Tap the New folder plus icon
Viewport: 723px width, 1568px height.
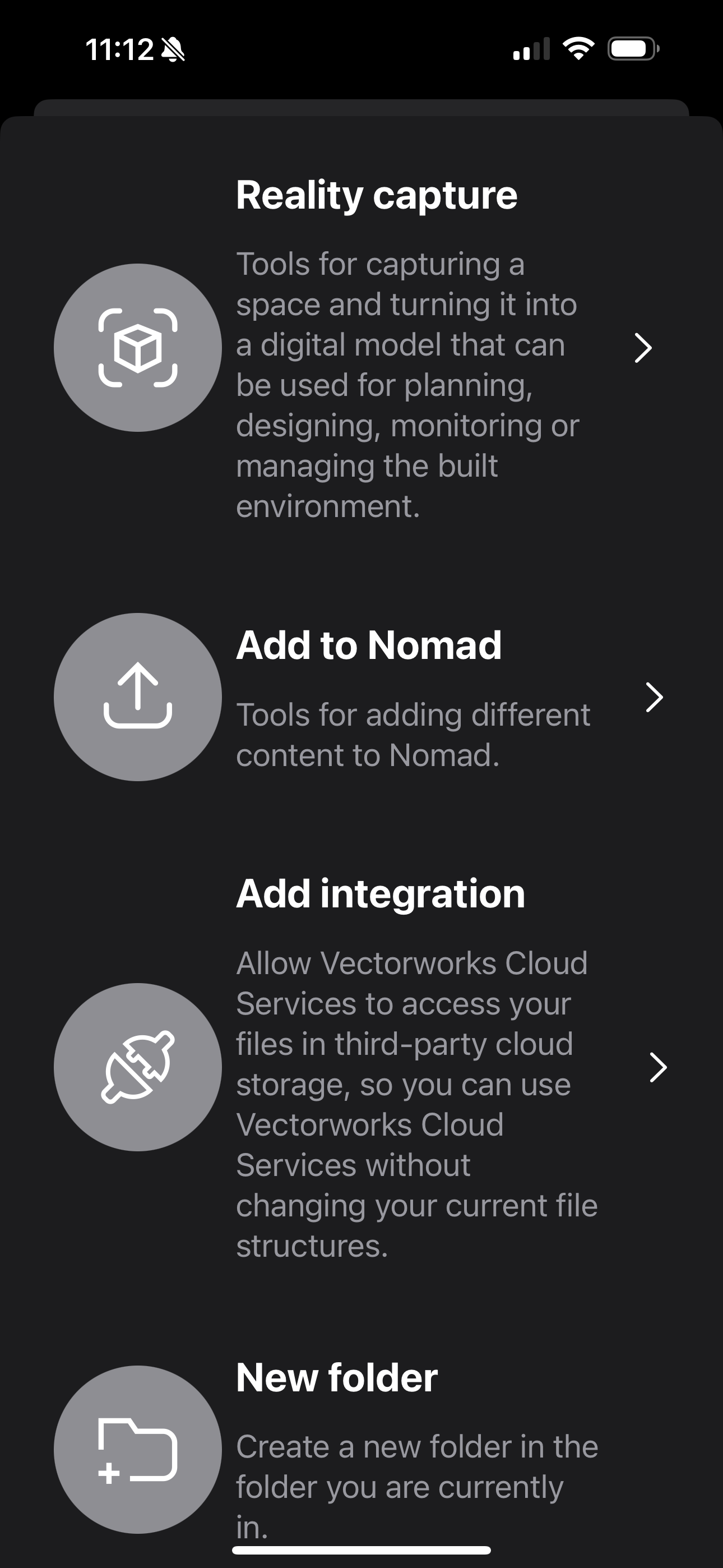click(x=137, y=1449)
